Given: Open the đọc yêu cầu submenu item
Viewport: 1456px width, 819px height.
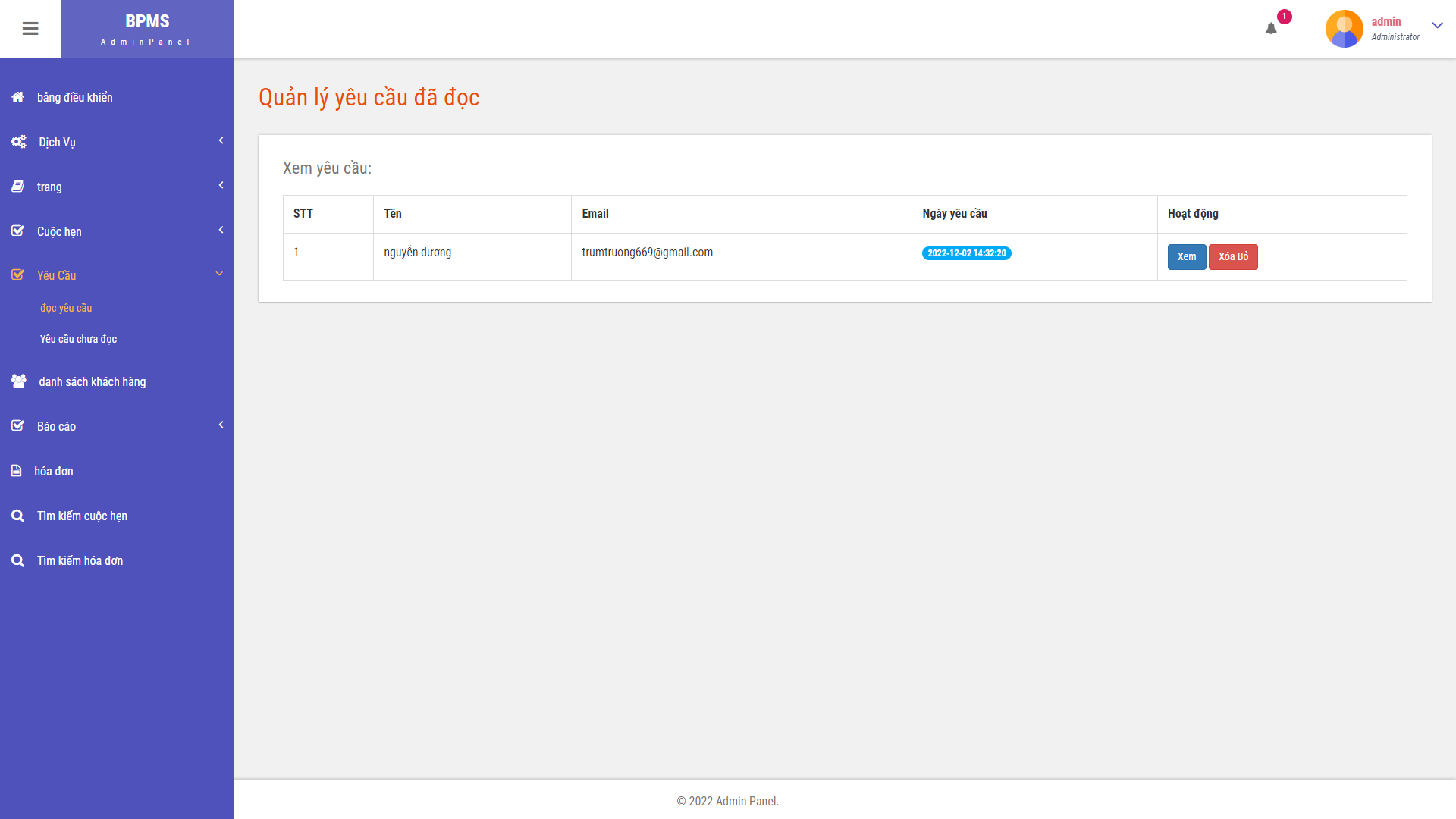Looking at the screenshot, I should tap(66, 308).
